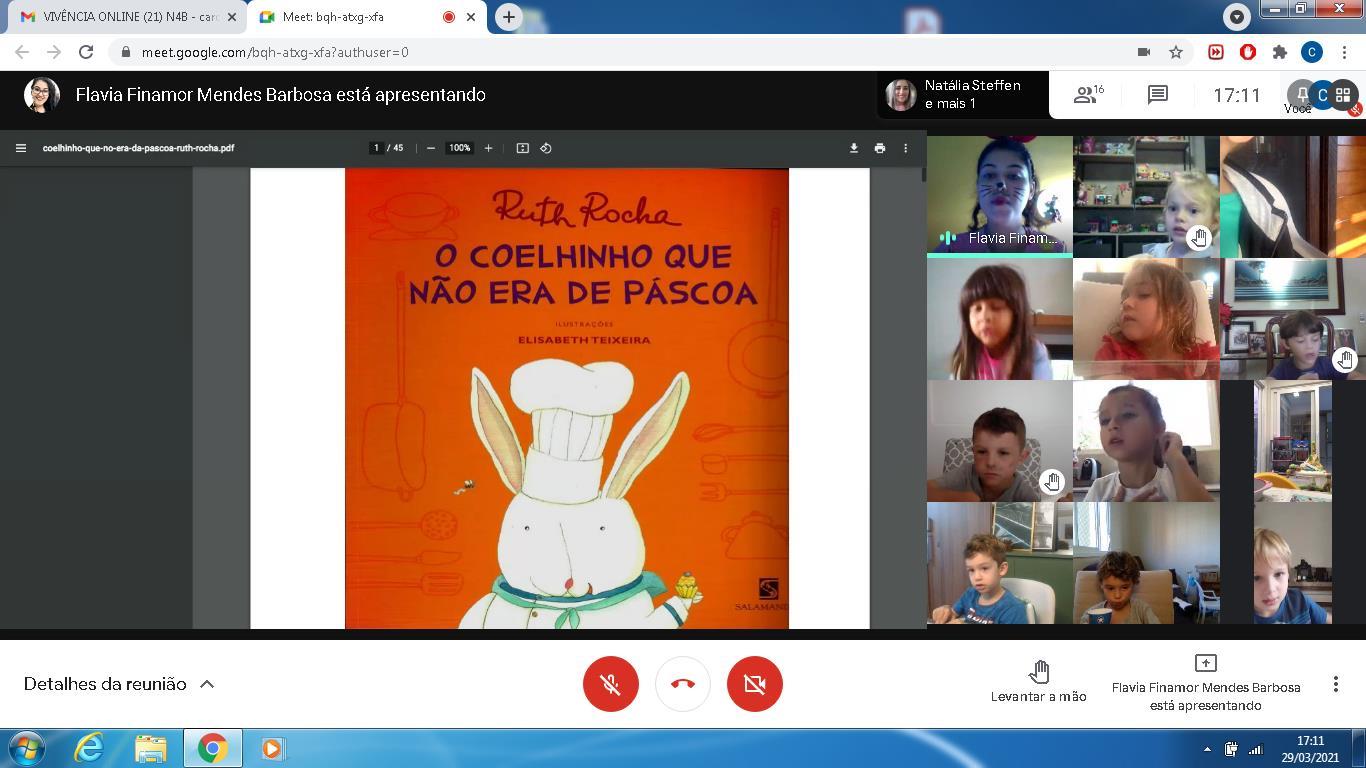
Task: Open a new Chrome tab
Action: click(509, 17)
